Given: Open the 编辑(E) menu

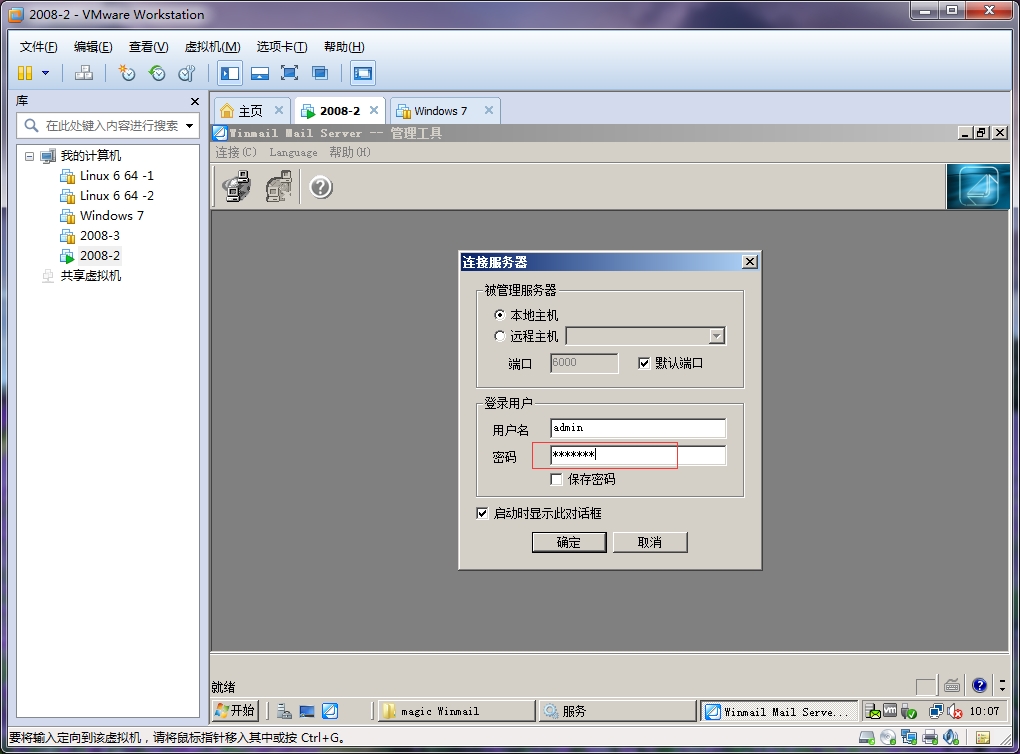Looking at the screenshot, I should click(93, 47).
